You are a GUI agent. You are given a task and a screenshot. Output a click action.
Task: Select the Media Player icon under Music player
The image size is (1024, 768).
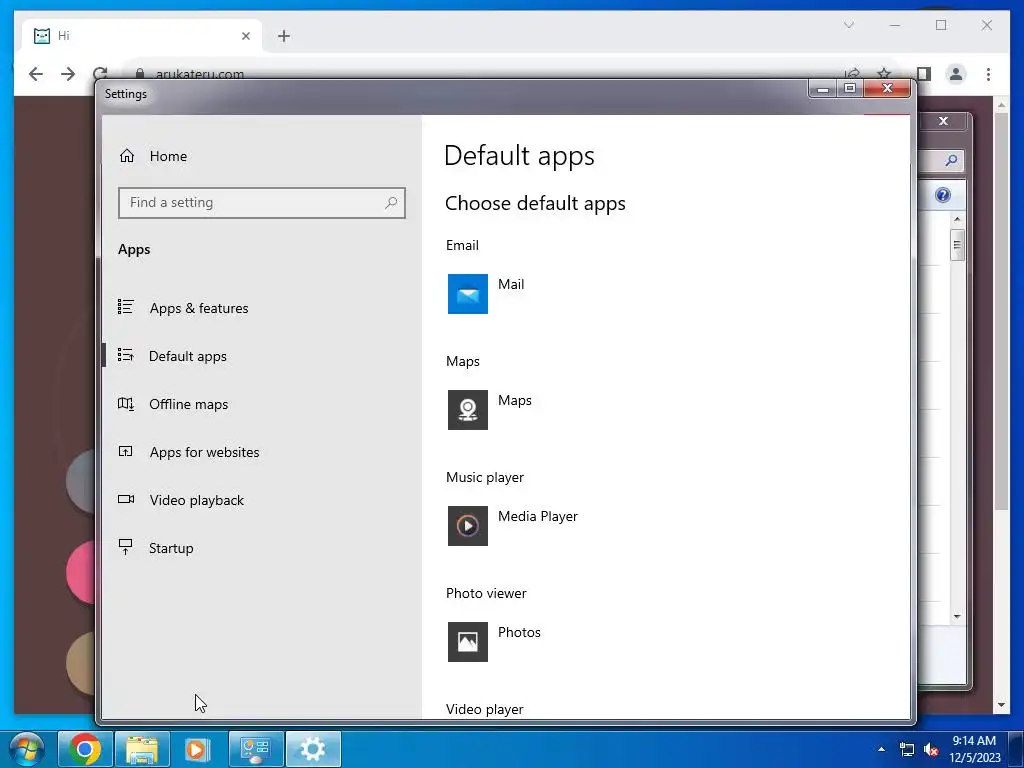pos(468,526)
